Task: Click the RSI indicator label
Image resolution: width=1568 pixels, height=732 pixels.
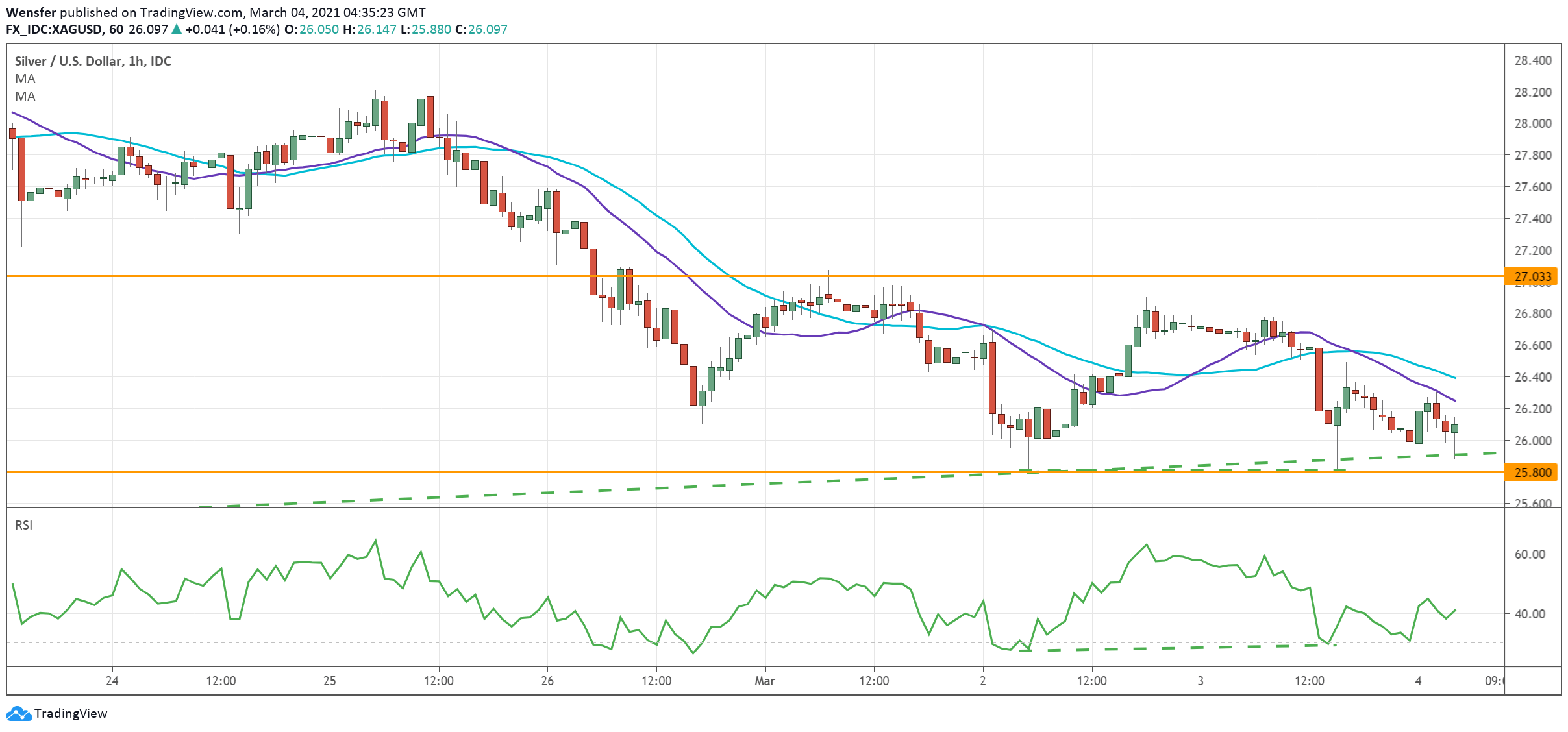Action: (23, 525)
